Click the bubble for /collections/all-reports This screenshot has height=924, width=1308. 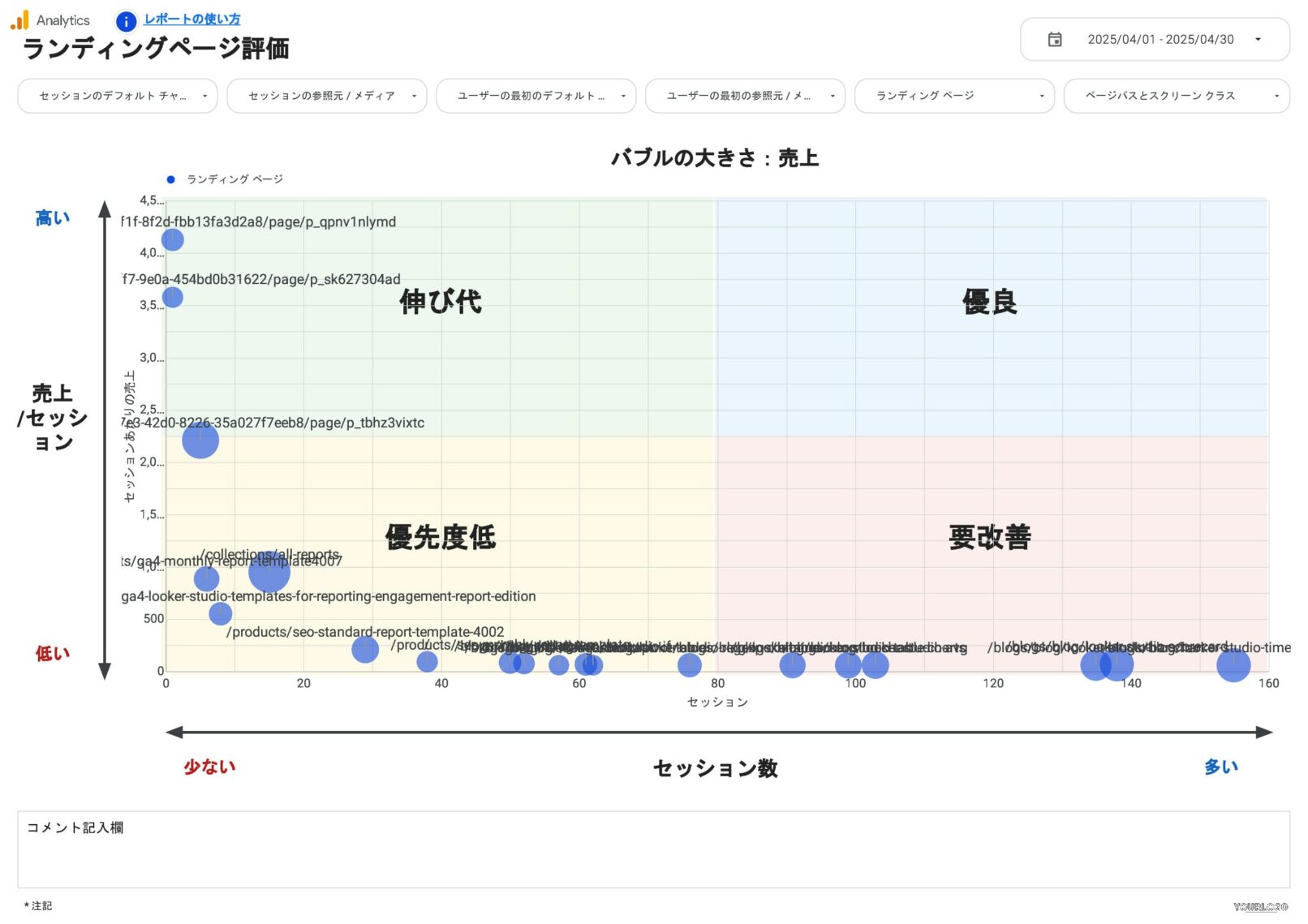268,573
